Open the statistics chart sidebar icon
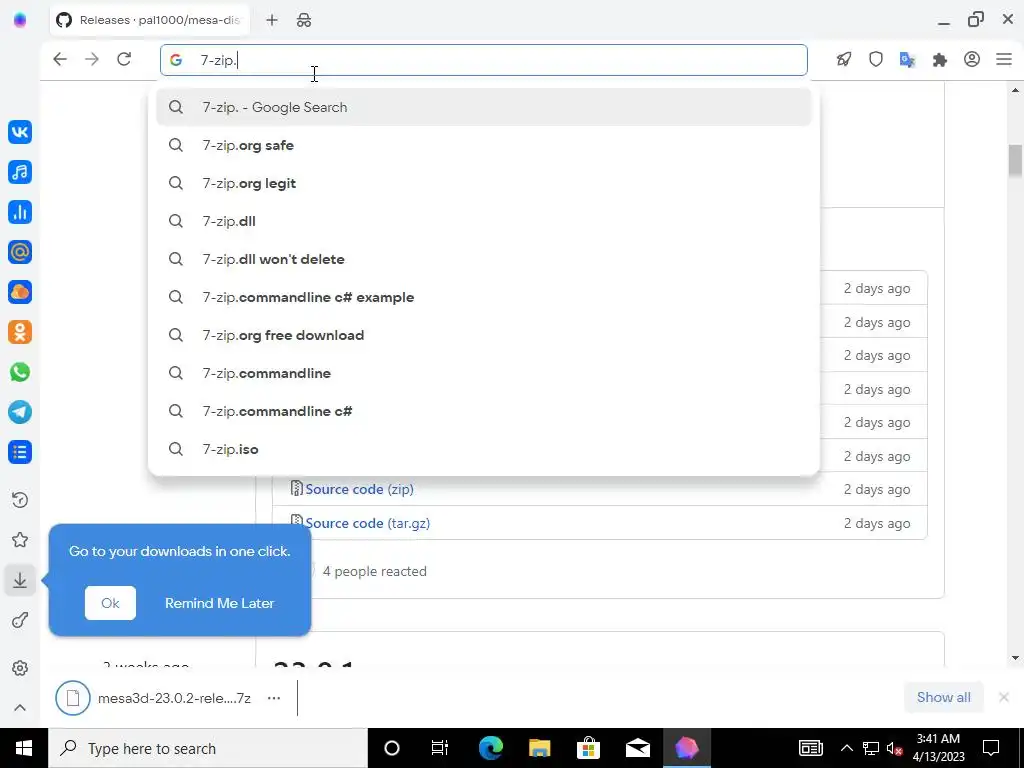The image size is (1024, 768). coord(20,212)
